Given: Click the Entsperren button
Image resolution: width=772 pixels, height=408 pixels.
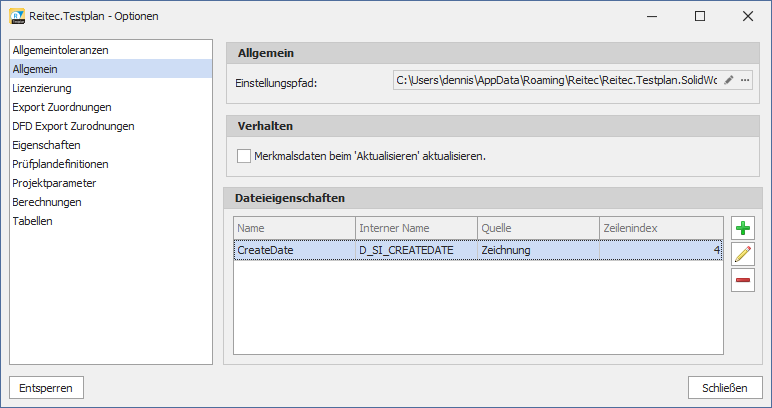Looking at the screenshot, I should pyautogui.click(x=47, y=387).
